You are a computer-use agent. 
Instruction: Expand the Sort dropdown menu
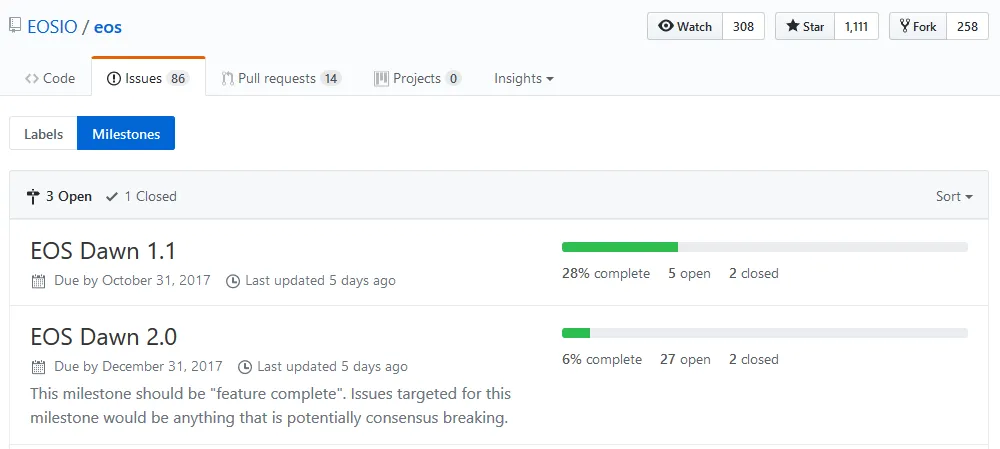click(954, 196)
